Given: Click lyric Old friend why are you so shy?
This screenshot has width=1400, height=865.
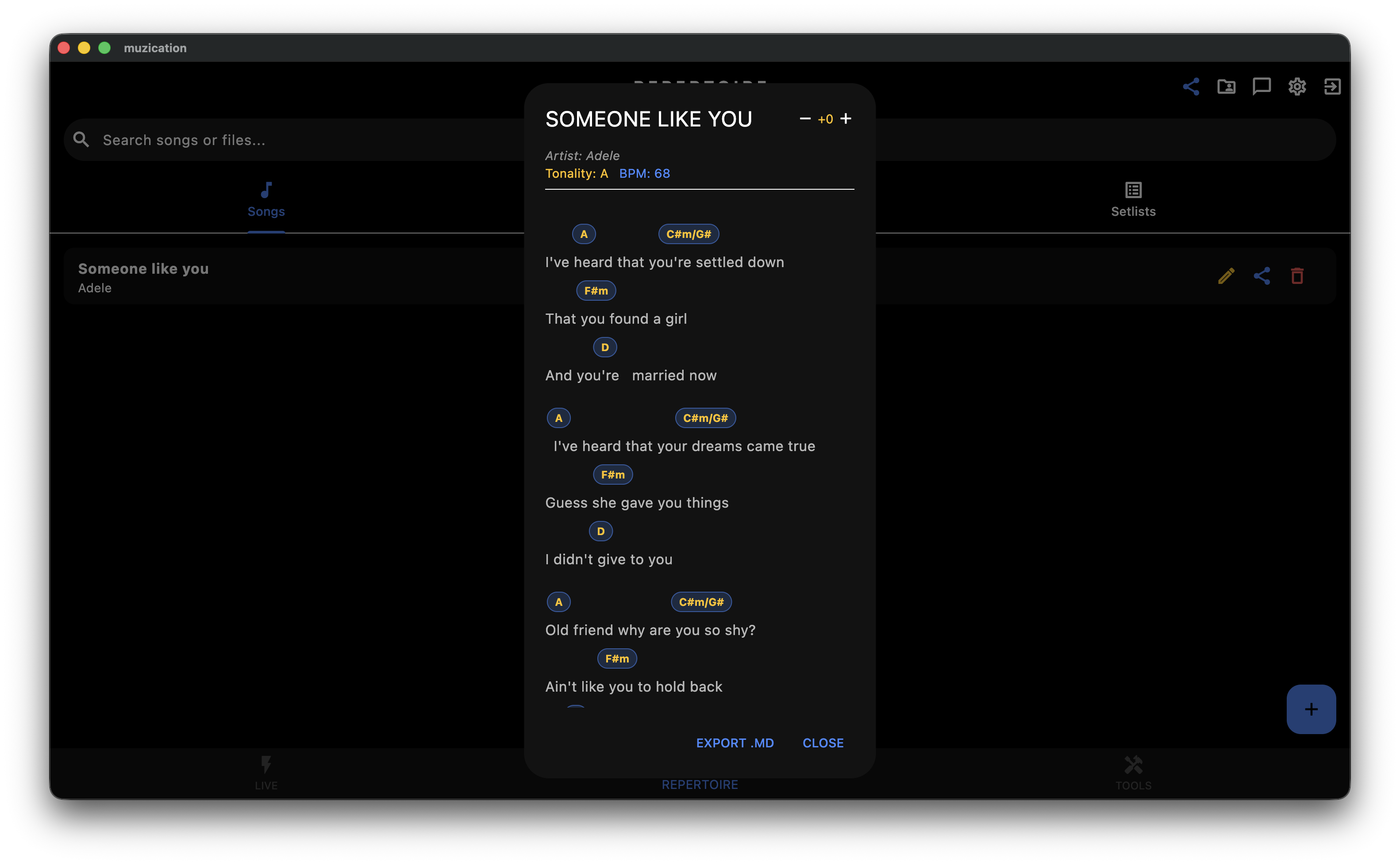Looking at the screenshot, I should 650,630.
